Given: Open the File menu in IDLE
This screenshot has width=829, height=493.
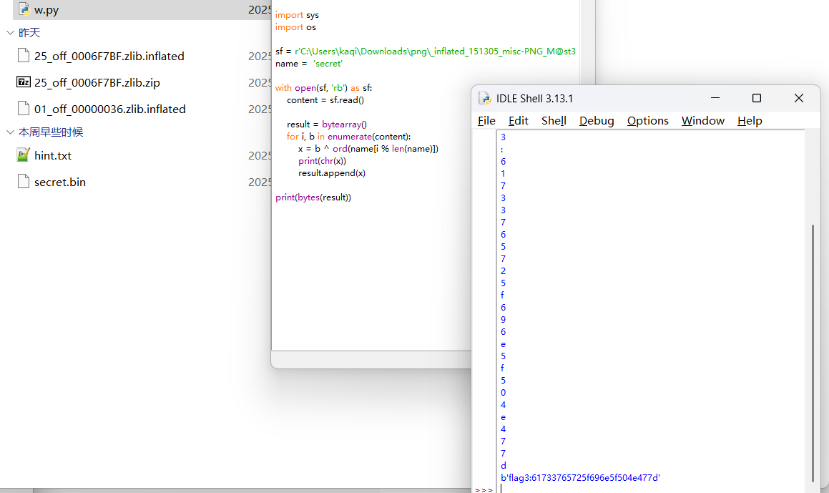Looking at the screenshot, I should coord(486,121).
